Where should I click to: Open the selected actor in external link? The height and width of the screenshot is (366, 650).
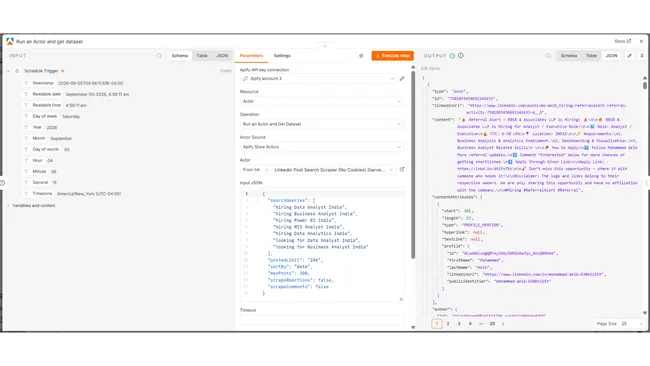pos(402,169)
